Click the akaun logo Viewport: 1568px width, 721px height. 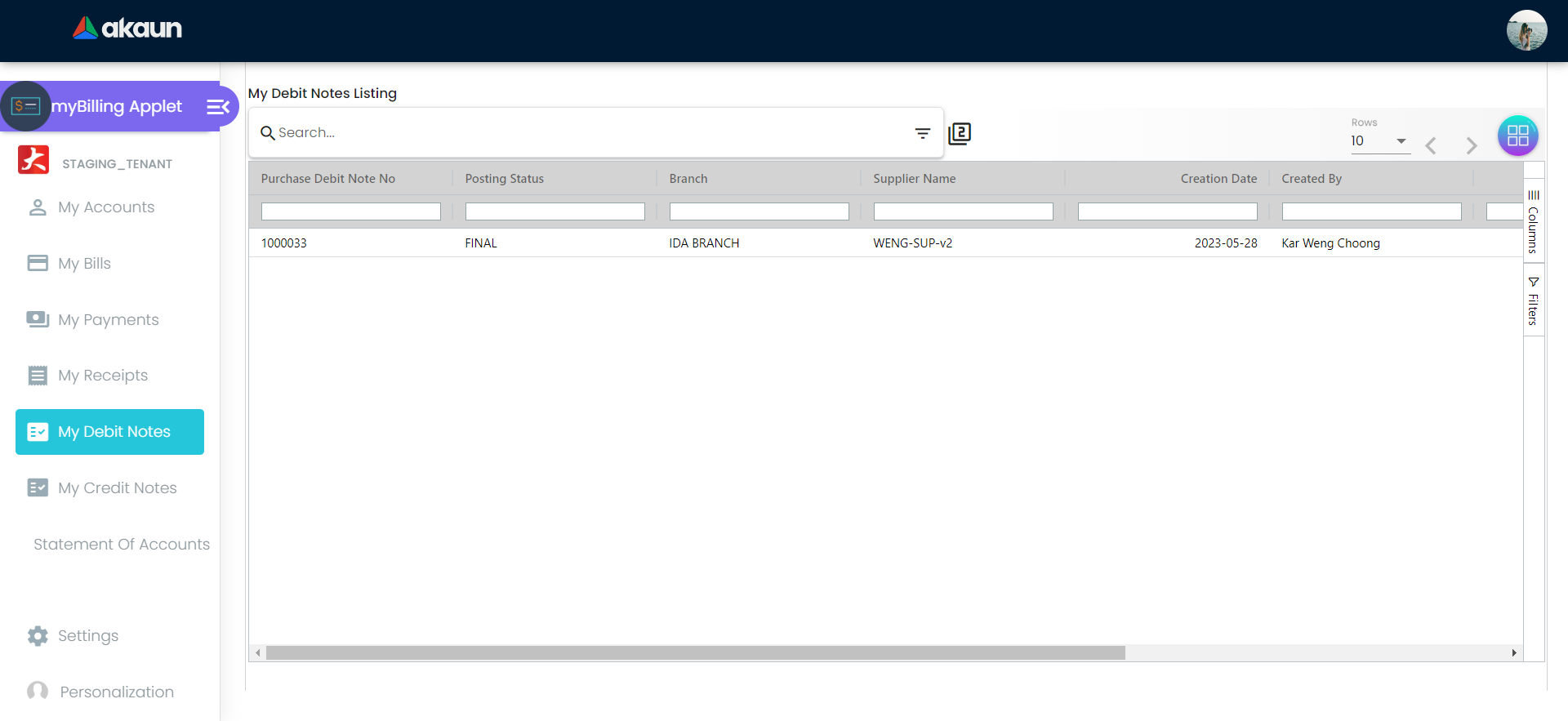coord(127,29)
